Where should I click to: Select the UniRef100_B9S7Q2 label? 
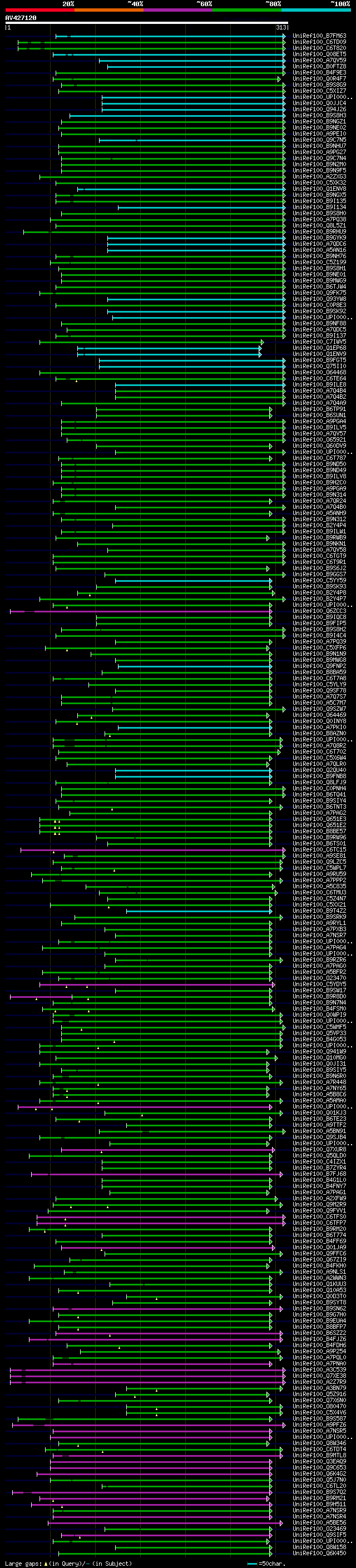click(319, 1492)
